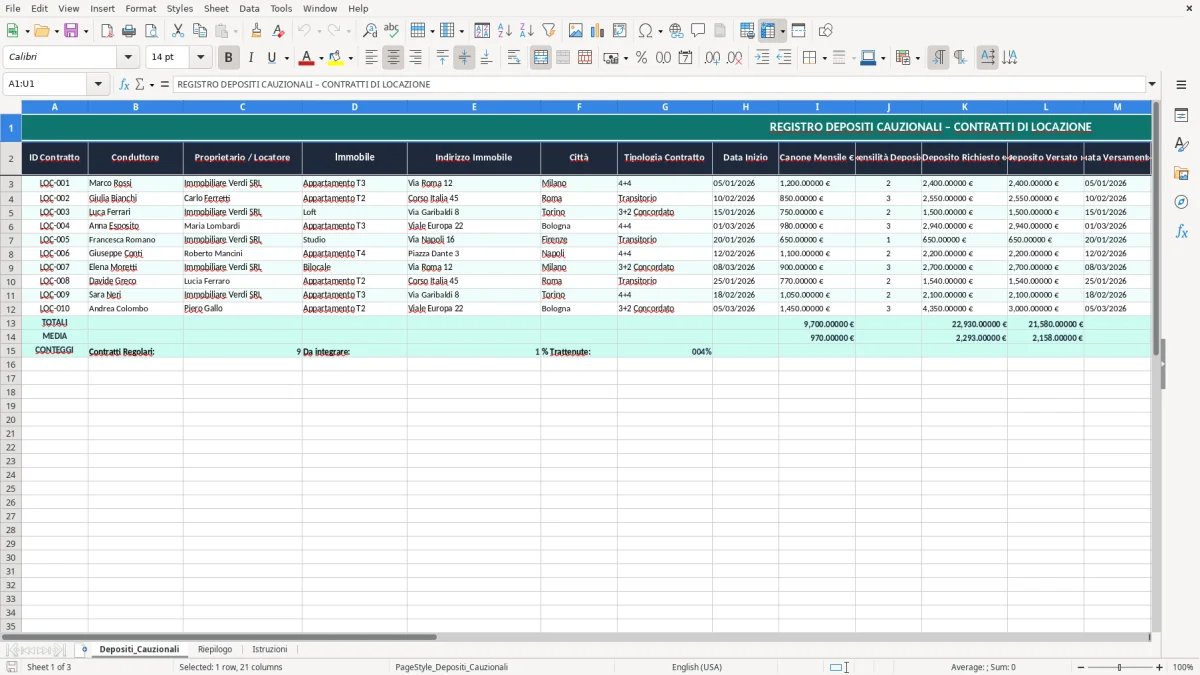This screenshot has height=675, width=1200.
Task: Insert Comment speech bubble icon
Action: [698, 31]
